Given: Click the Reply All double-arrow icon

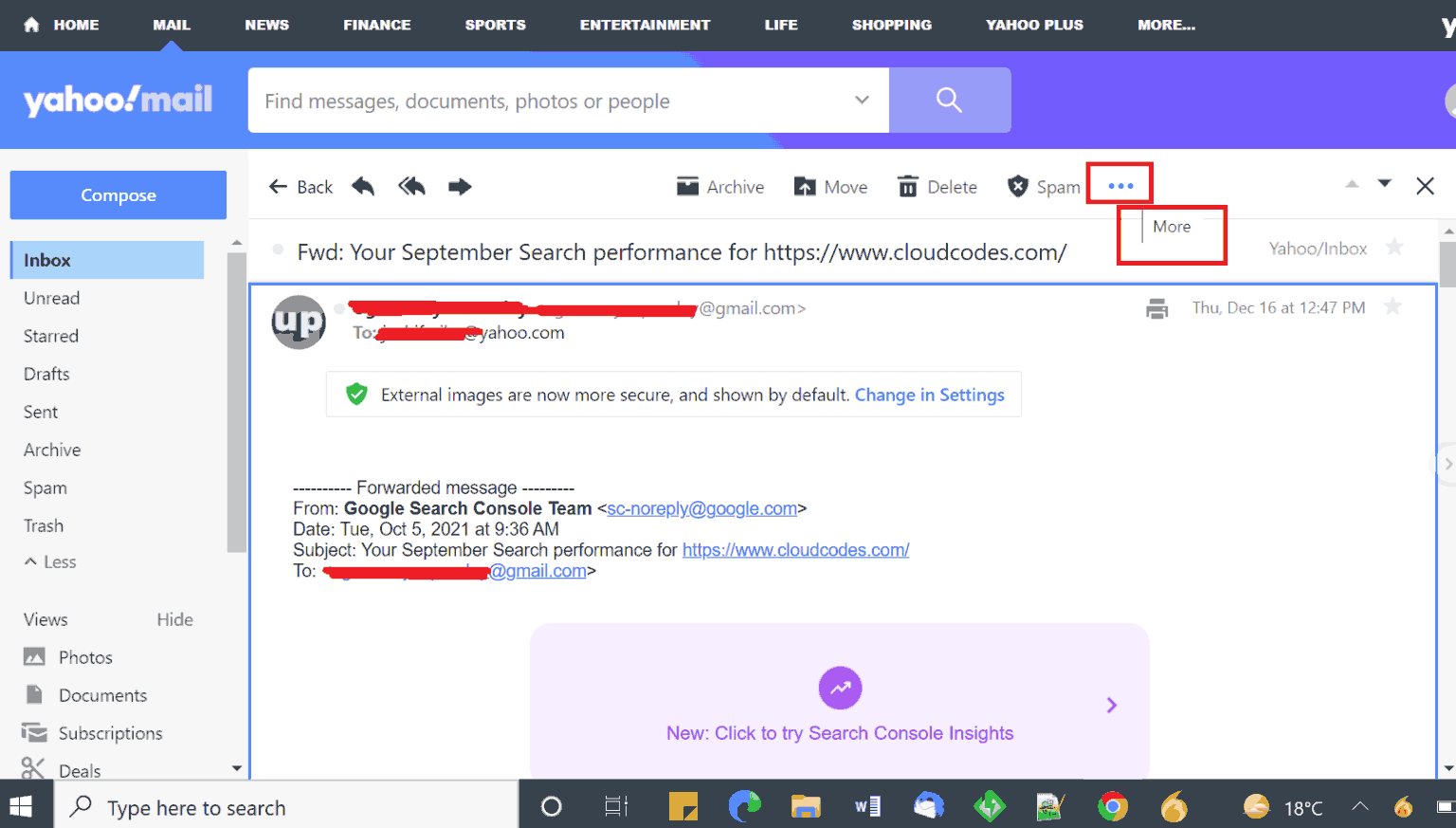Looking at the screenshot, I should 411,186.
